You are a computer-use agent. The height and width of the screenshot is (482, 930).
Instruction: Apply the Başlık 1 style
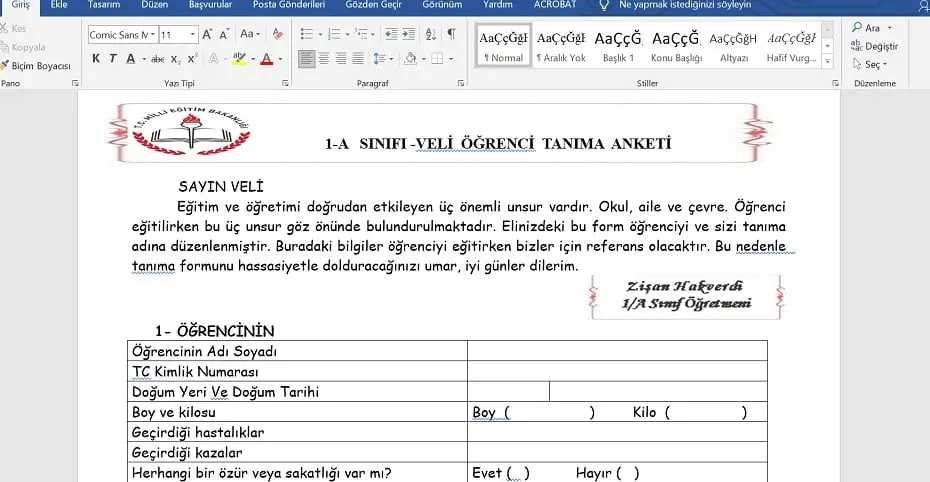tap(618, 46)
